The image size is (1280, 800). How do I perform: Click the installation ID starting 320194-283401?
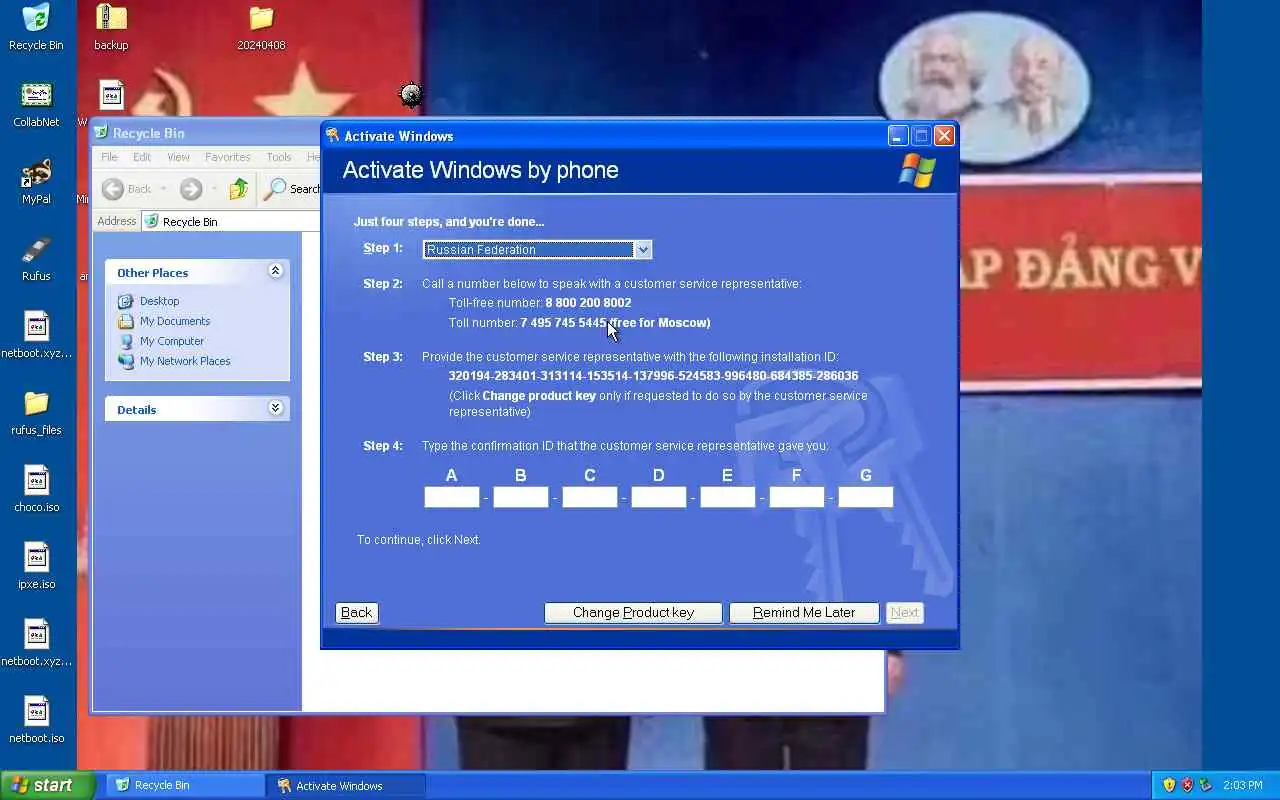point(653,376)
